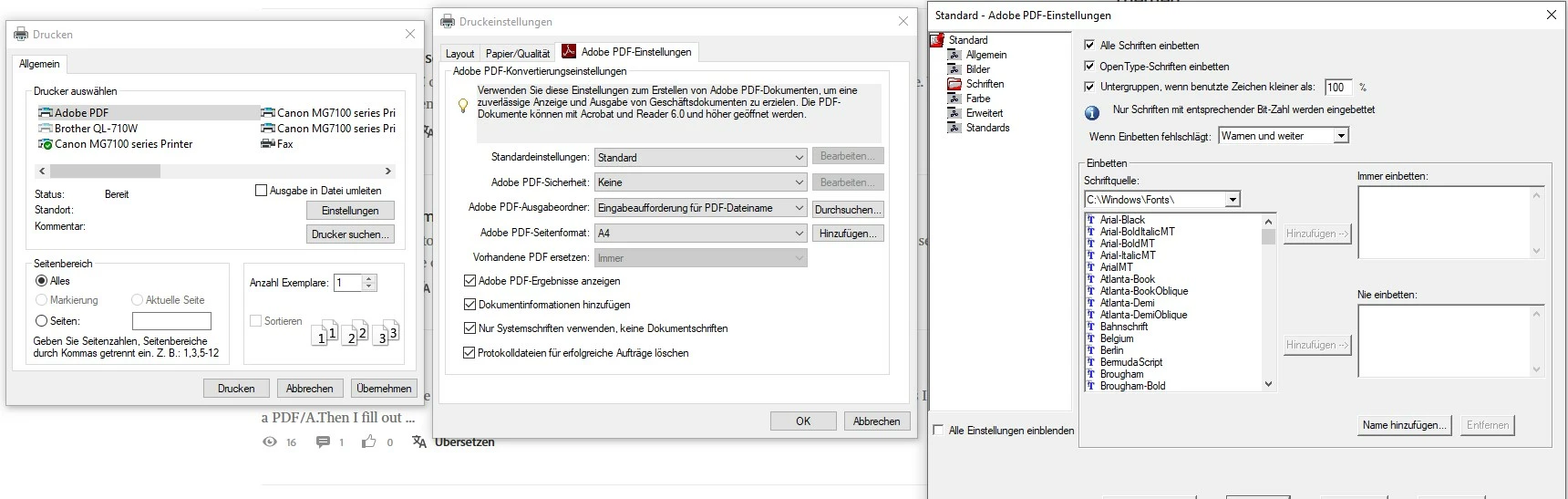Open Standard settings root icon in tree

(x=936, y=40)
